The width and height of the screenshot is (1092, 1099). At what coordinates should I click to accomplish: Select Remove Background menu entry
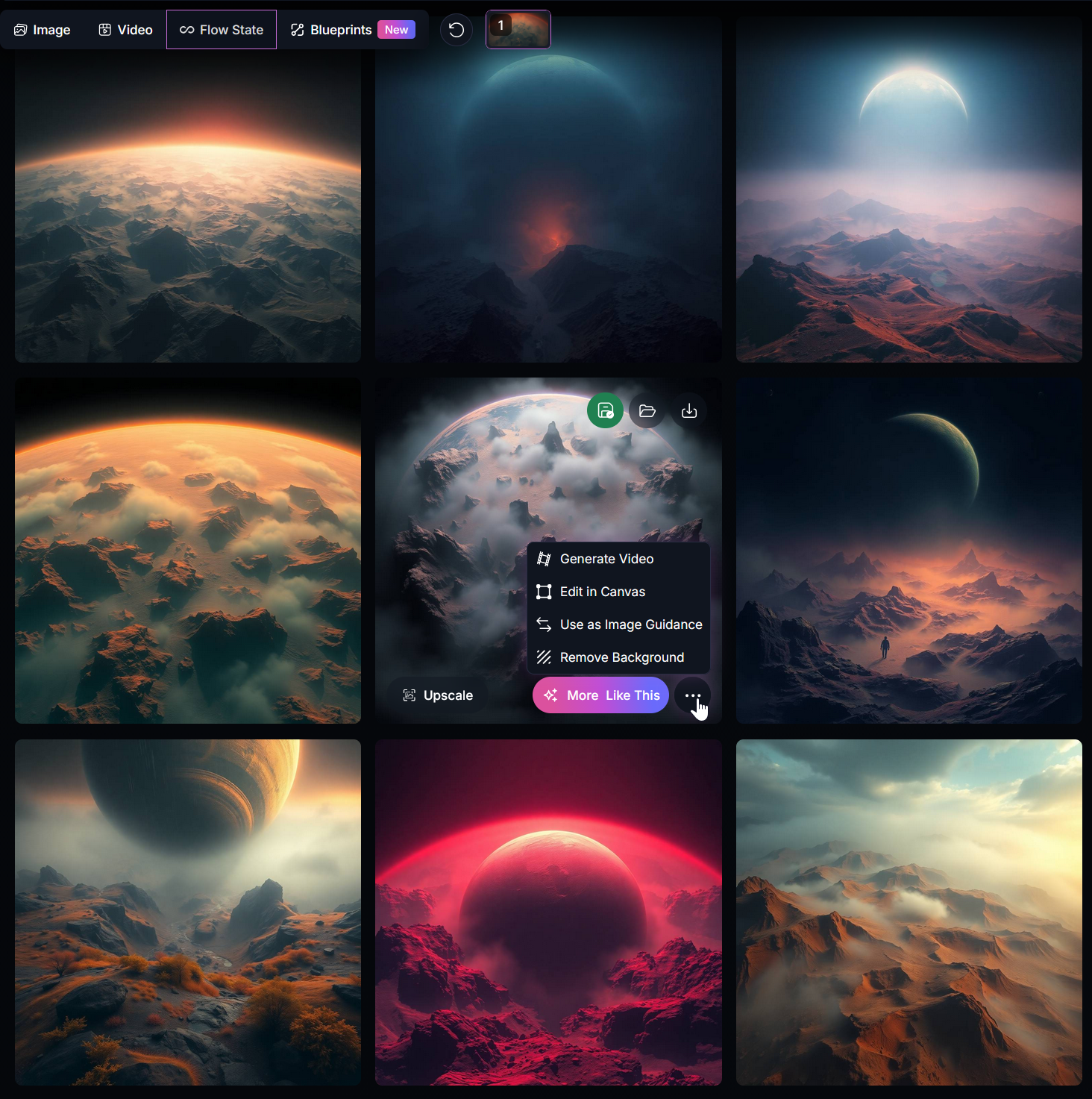pos(618,657)
